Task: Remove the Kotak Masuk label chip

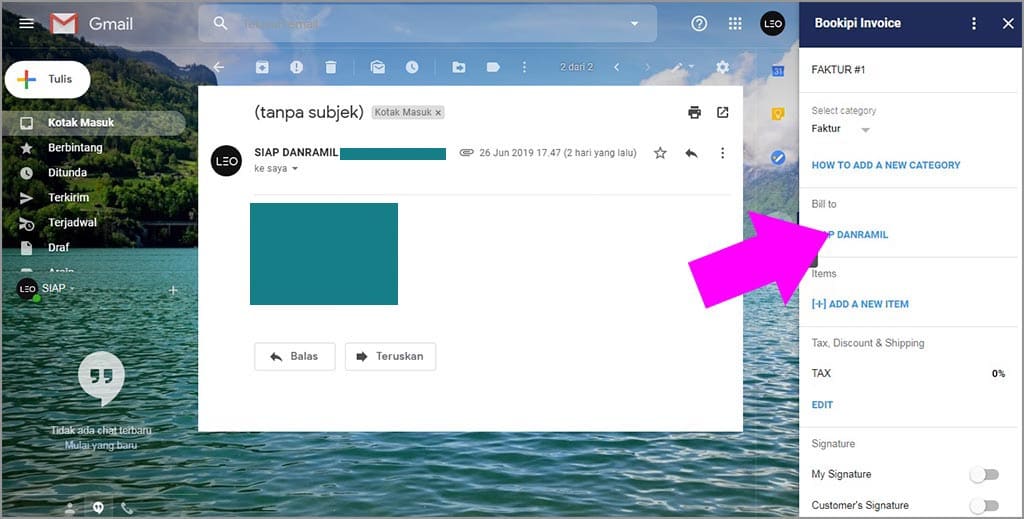Action: [x=438, y=113]
